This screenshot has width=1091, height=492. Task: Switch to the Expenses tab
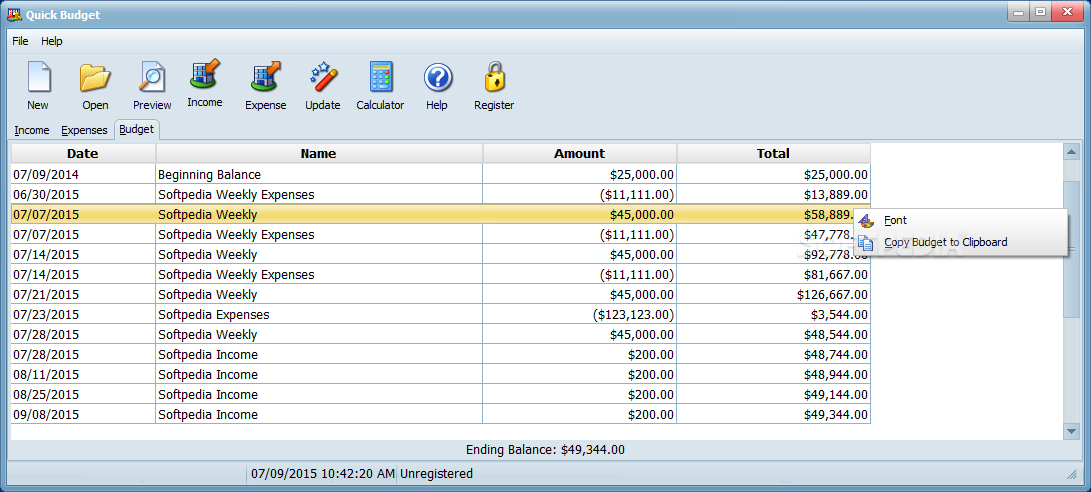click(x=84, y=130)
